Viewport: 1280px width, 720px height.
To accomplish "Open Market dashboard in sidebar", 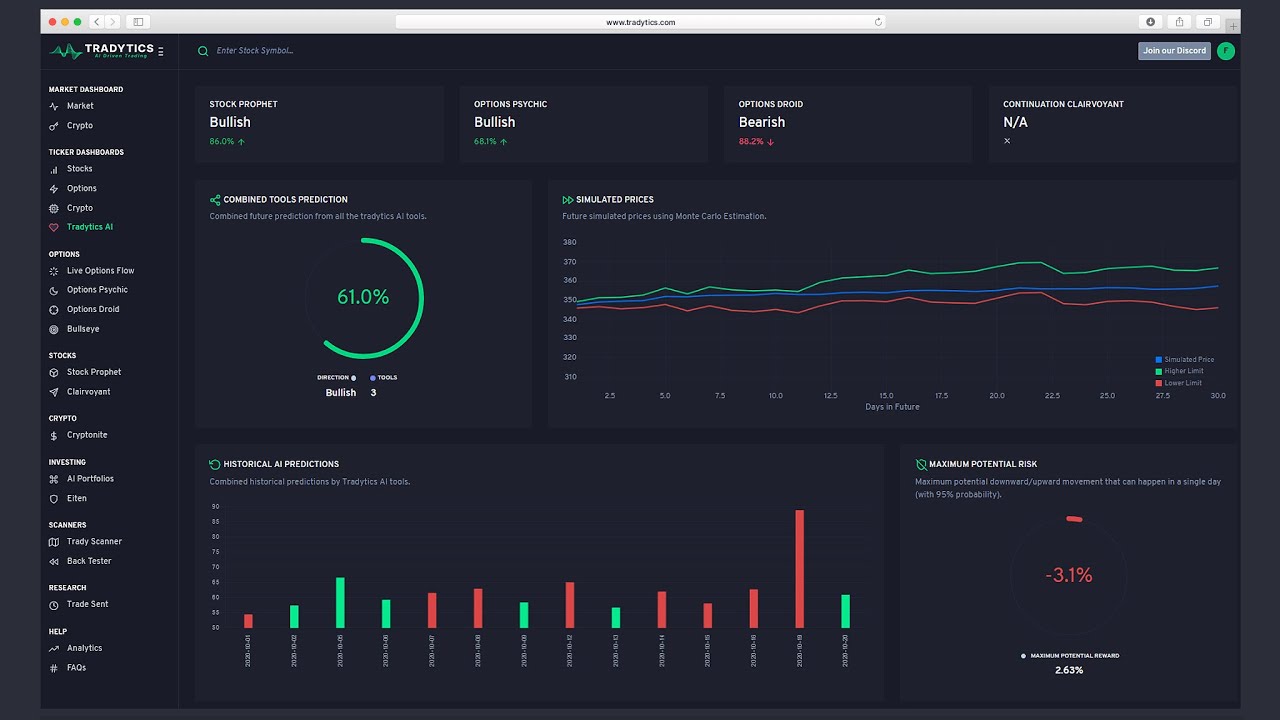I will pyautogui.click(x=80, y=106).
